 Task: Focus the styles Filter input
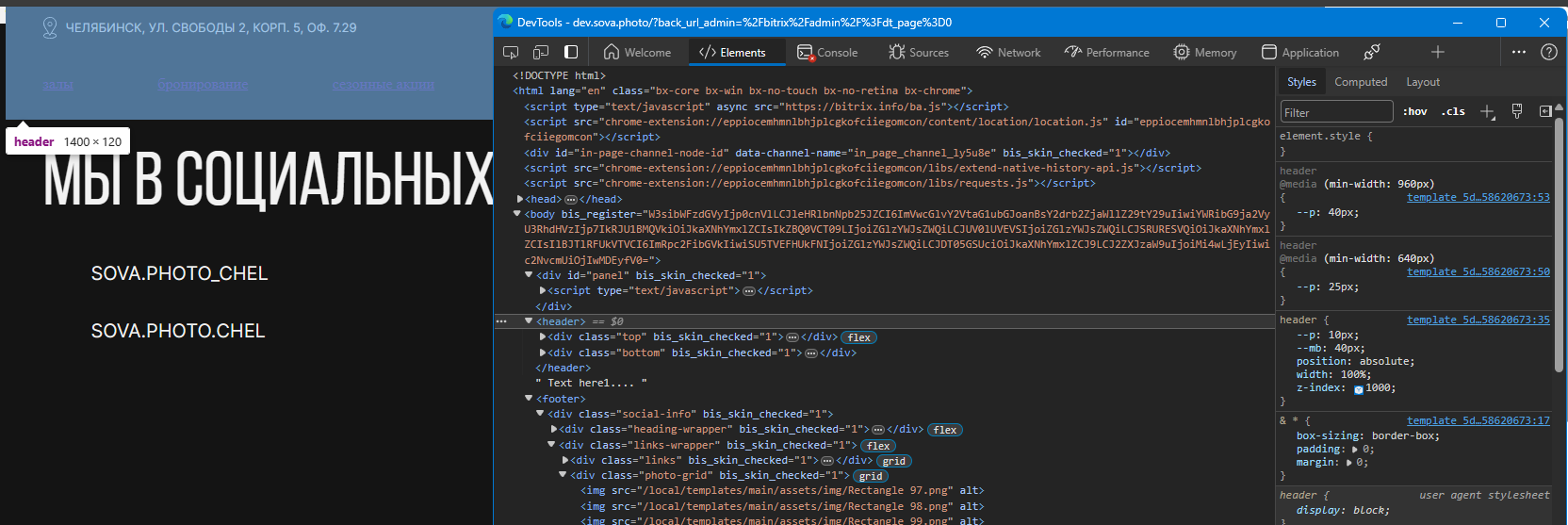pyautogui.click(x=1336, y=112)
